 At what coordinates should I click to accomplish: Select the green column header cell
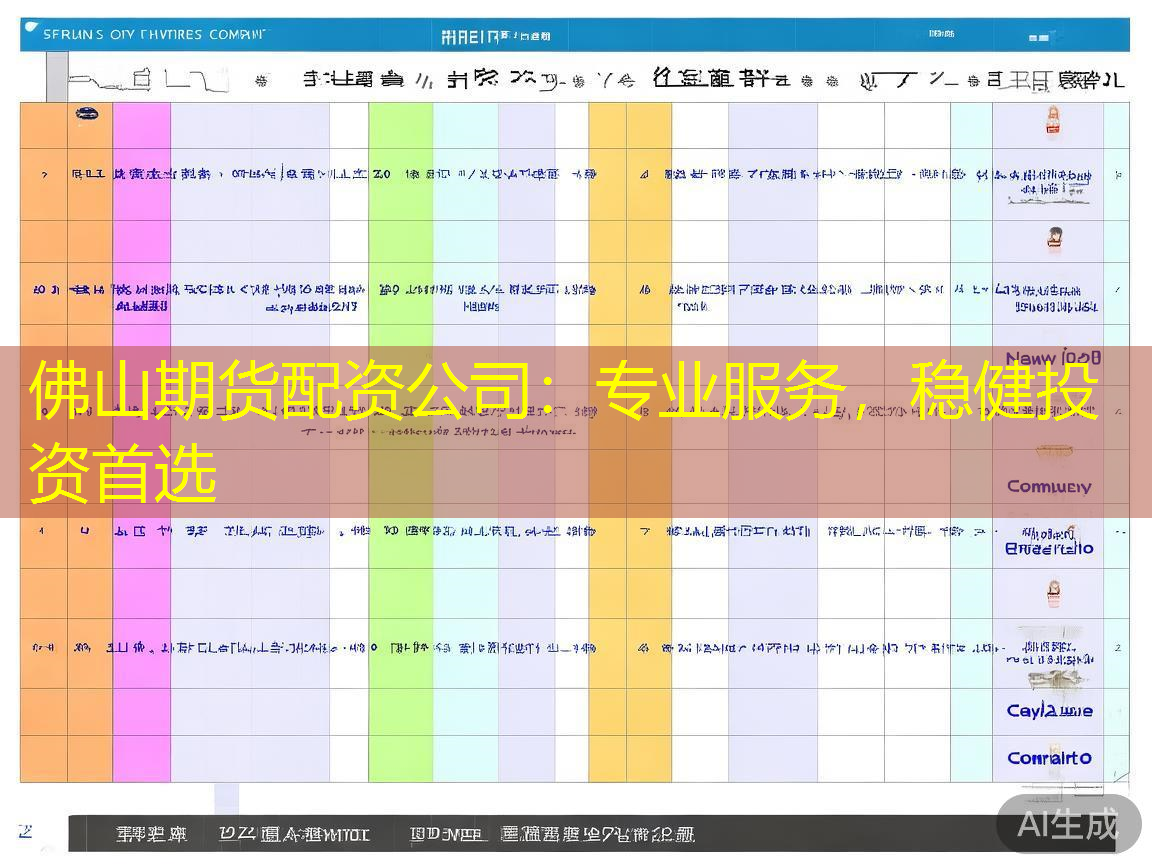click(x=401, y=126)
